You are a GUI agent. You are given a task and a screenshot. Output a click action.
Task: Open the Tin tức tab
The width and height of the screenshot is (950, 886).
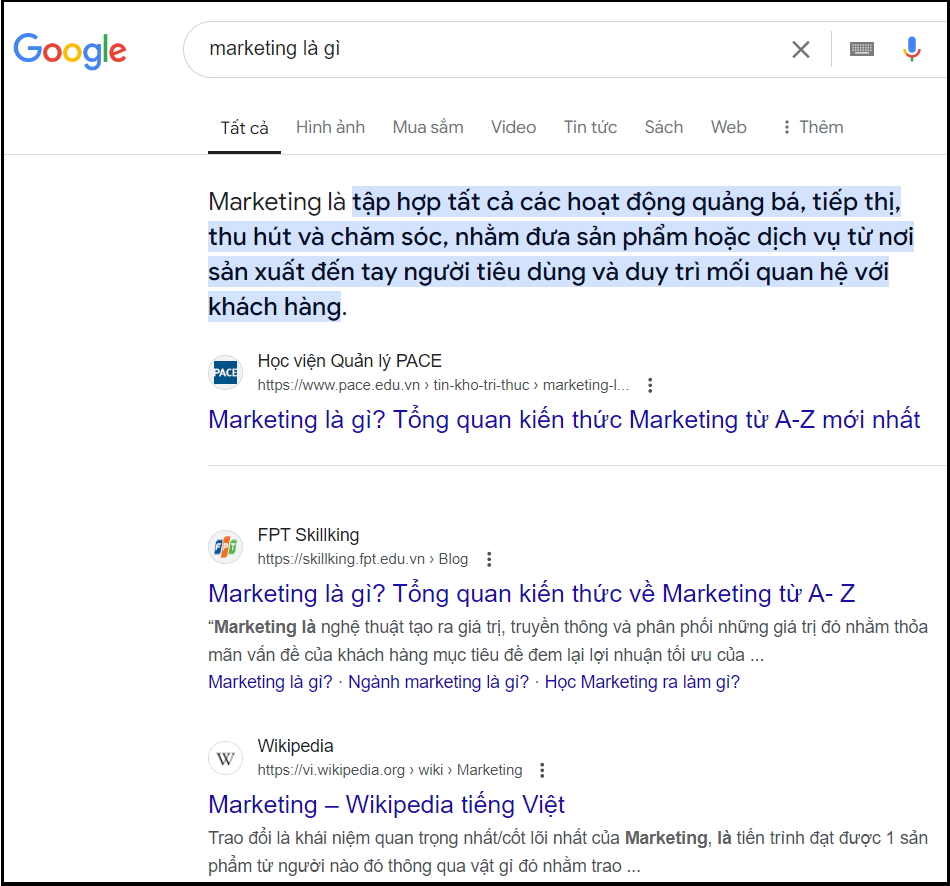click(x=590, y=127)
